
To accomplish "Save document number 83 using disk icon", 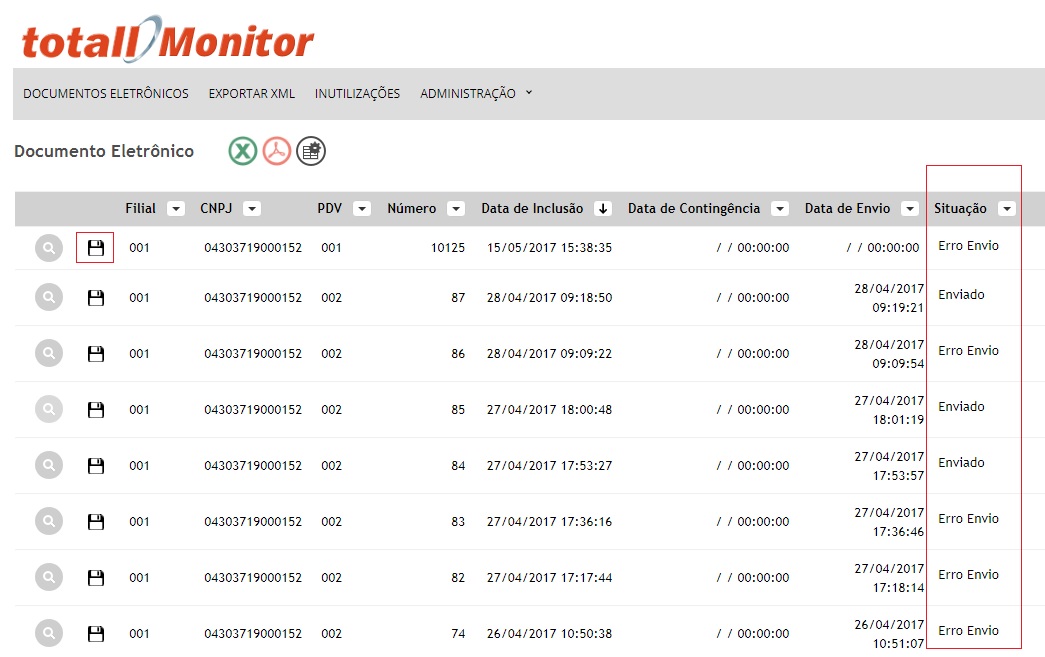I will (95, 522).
